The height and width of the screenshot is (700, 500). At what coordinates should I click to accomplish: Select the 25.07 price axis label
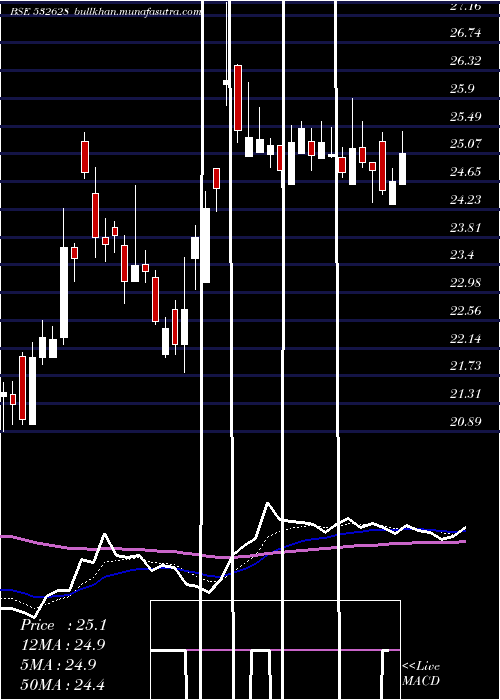pyautogui.click(x=466, y=144)
